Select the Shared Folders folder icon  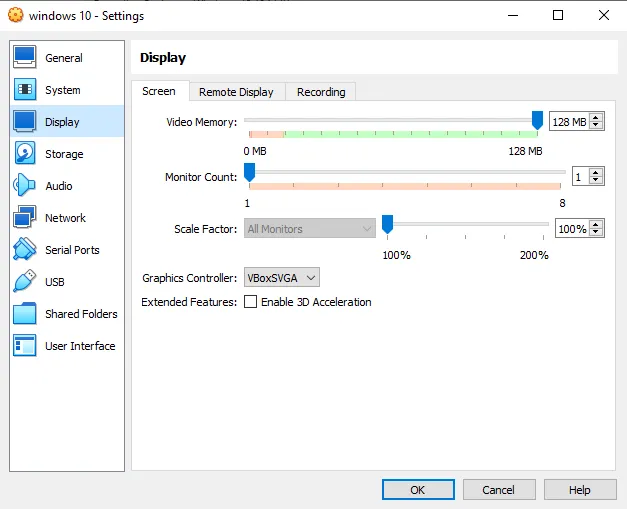[x=24, y=313]
